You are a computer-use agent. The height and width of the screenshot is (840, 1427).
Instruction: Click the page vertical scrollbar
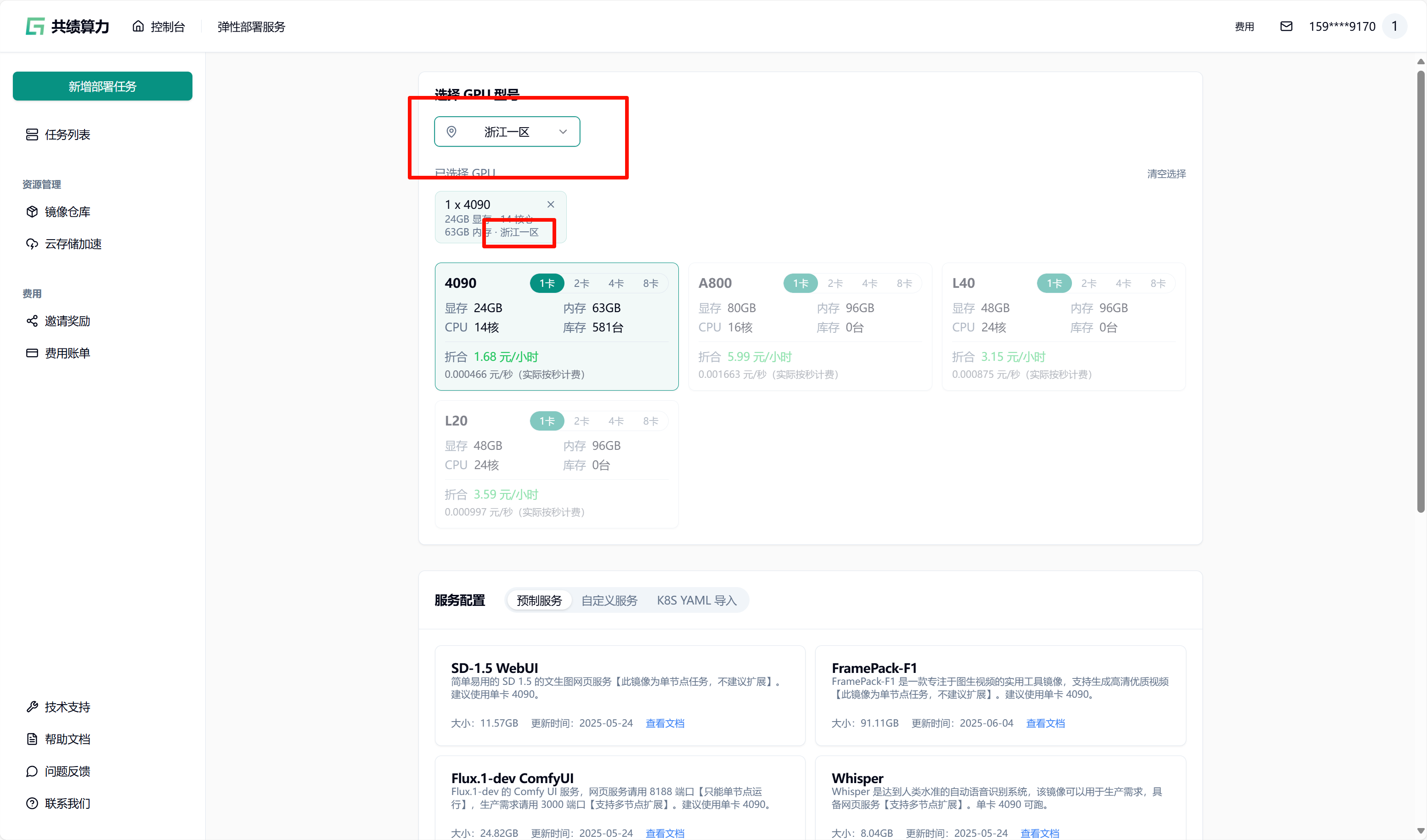[x=1420, y=291]
